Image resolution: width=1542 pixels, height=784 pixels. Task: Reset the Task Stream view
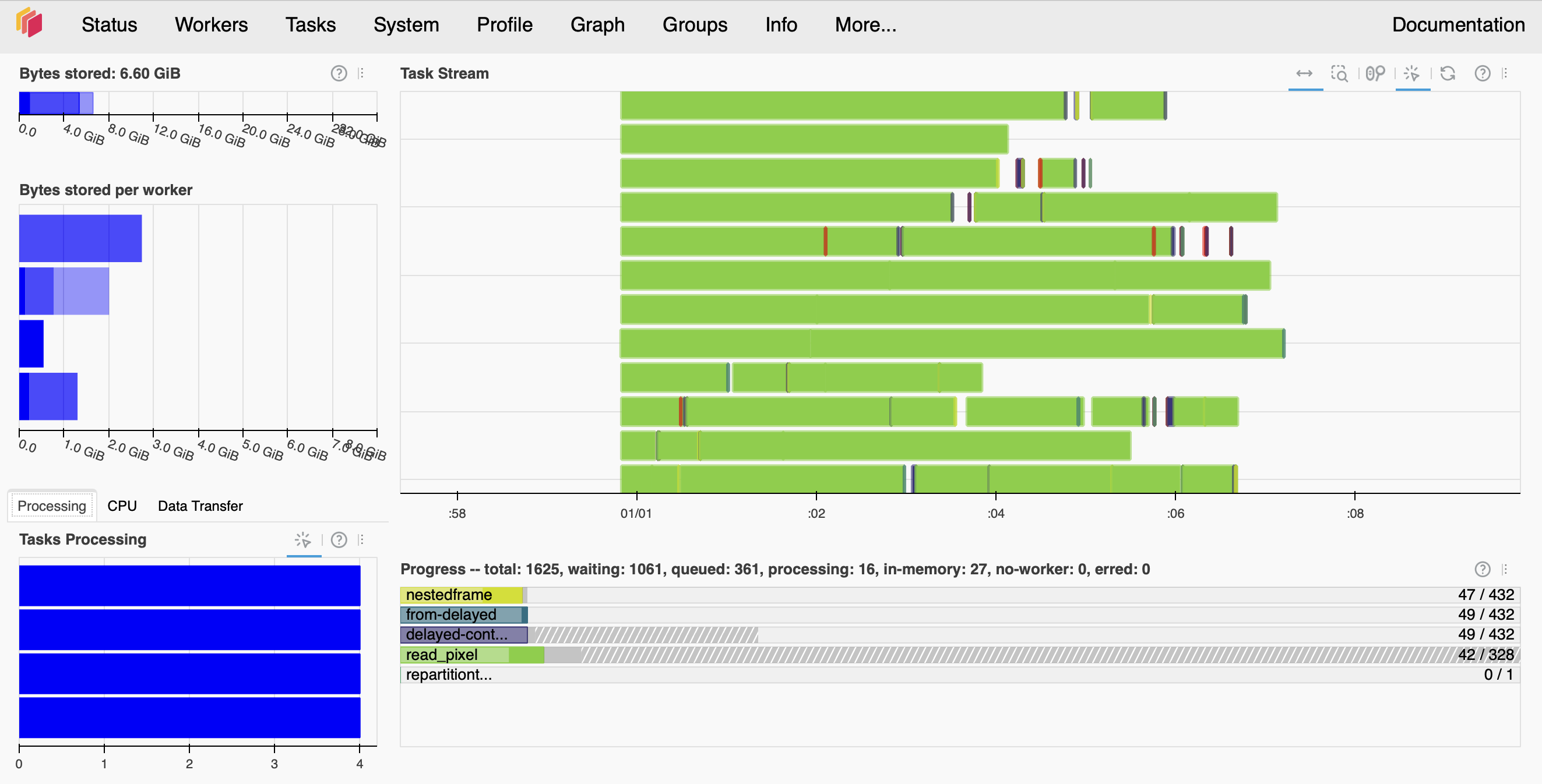pyautogui.click(x=1449, y=73)
